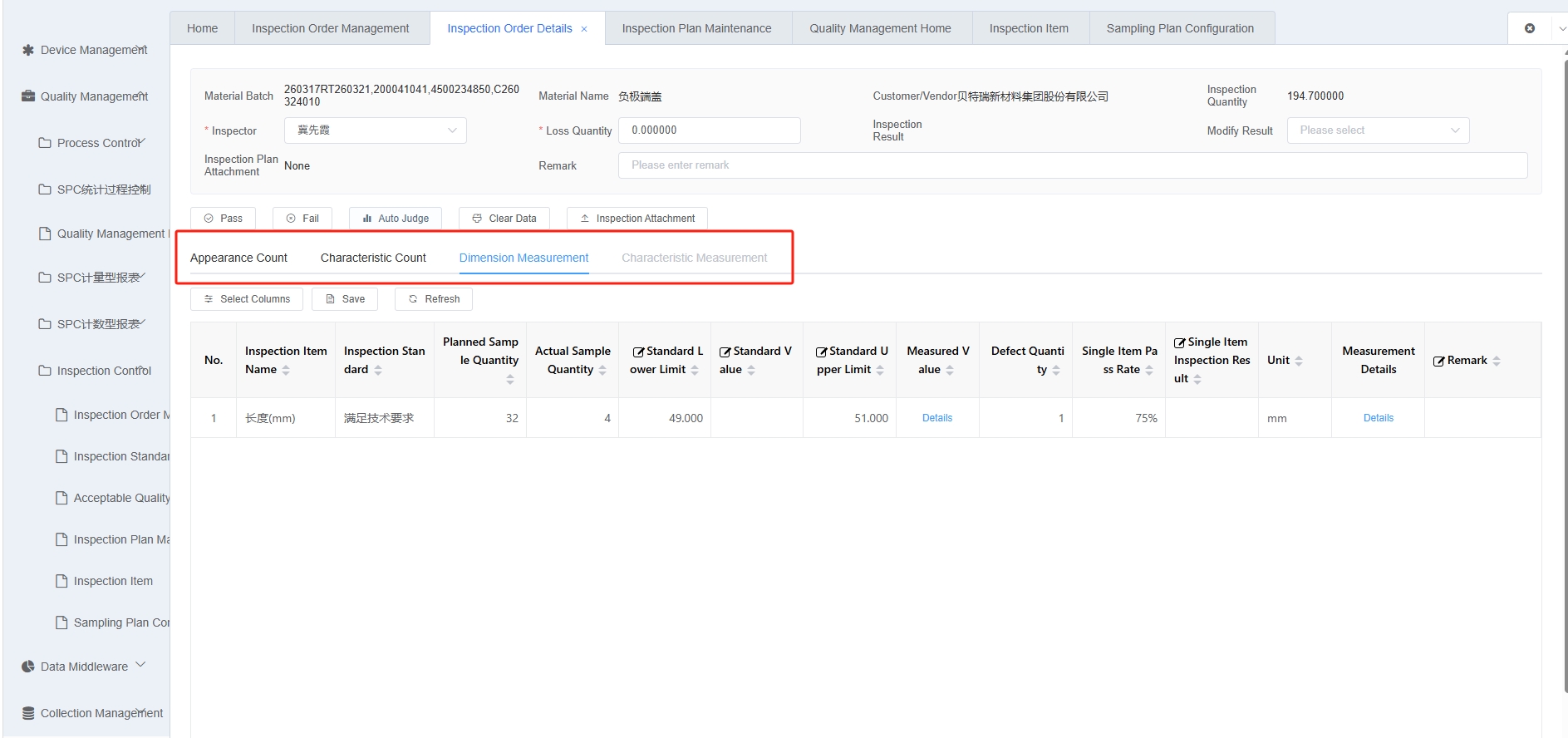This screenshot has height=738, width=1568.
Task: Open the Modify Result dropdown
Action: [x=1378, y=130]
